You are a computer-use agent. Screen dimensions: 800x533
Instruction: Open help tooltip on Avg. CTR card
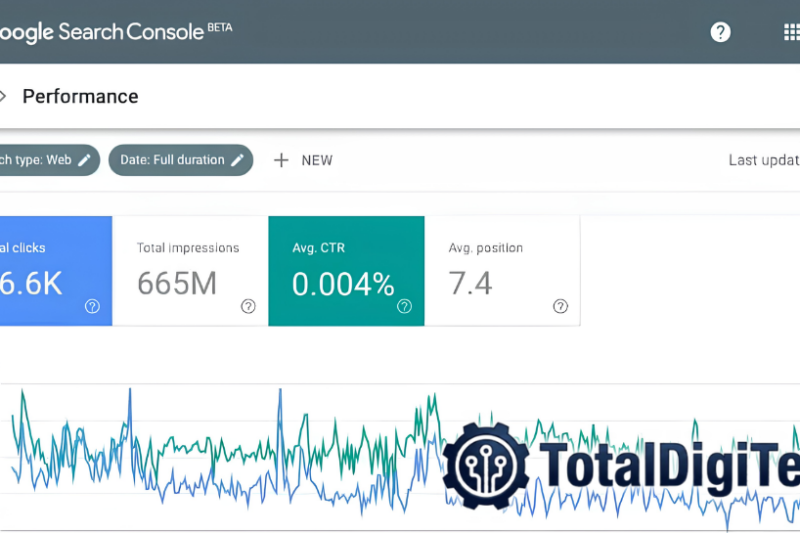(405, 306)
